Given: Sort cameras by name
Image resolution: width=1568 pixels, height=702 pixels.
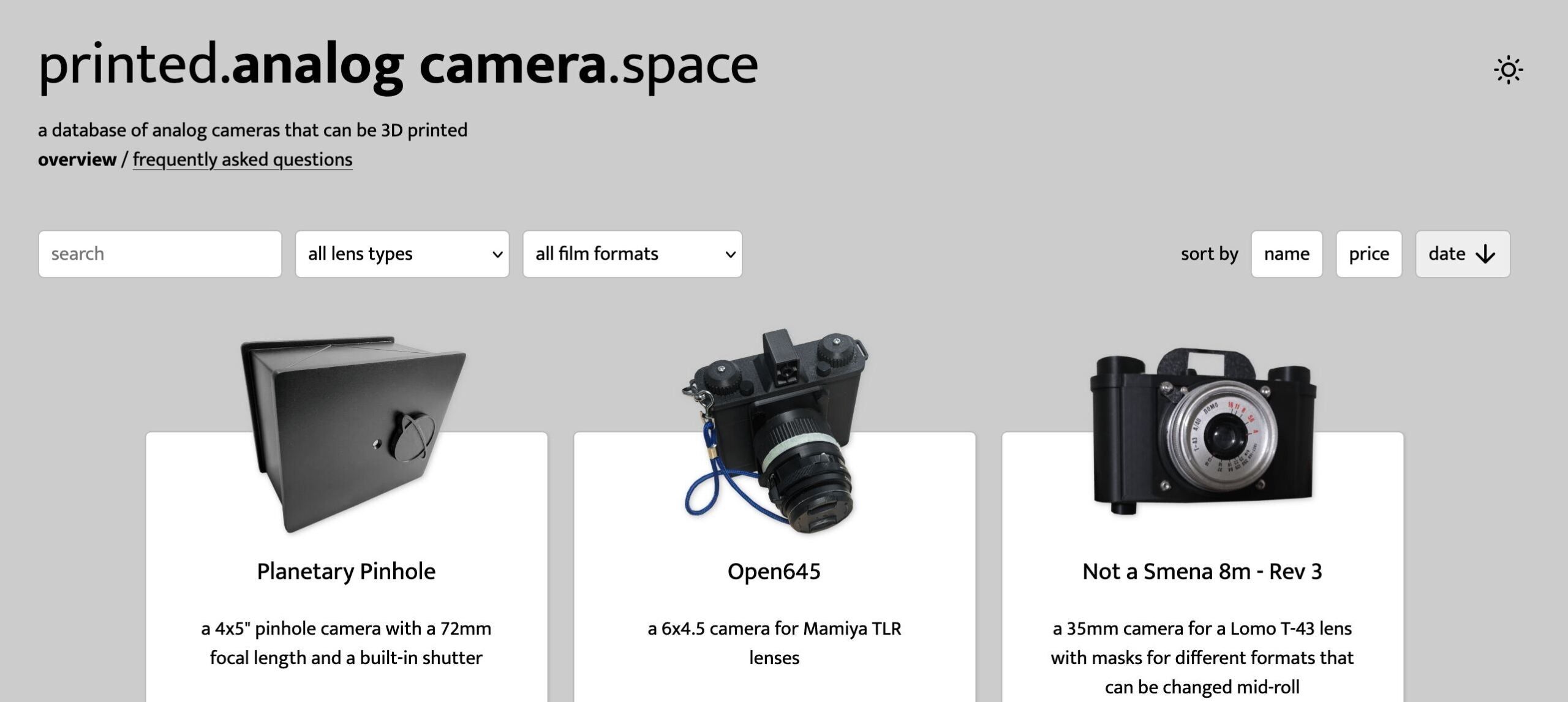Looking at the screenshot, I should (1286, 254).
